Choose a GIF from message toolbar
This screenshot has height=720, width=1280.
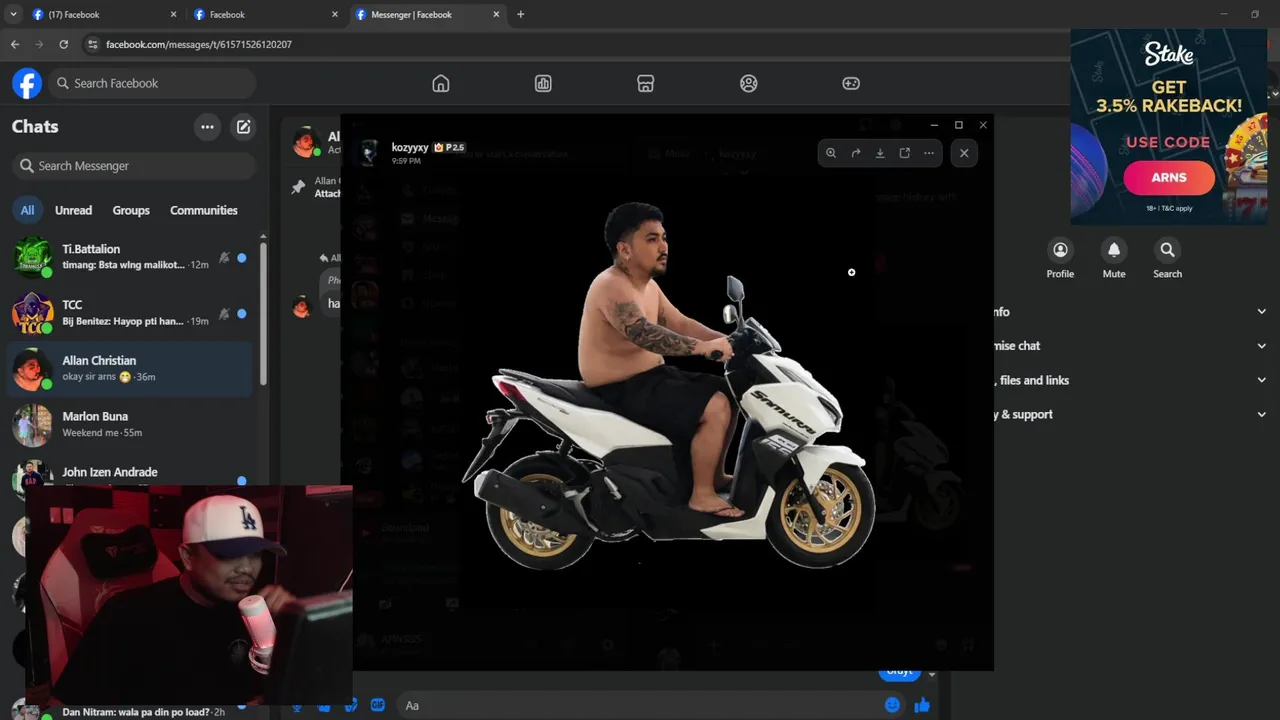pos(378,705)
